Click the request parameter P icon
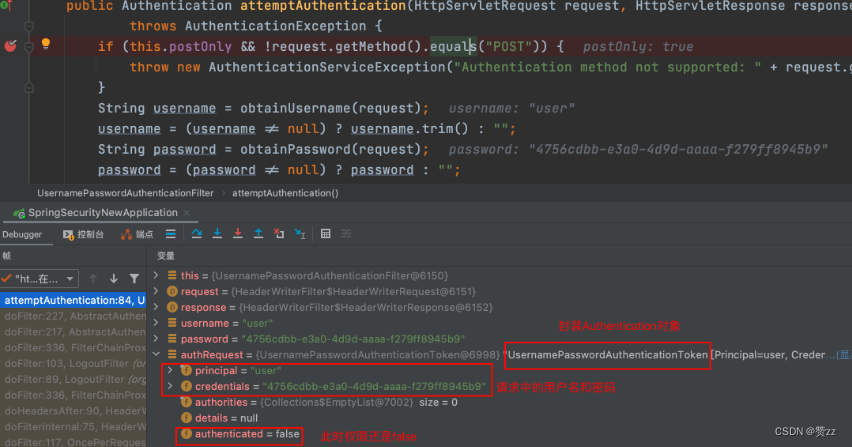852x447 pixels. coord(172,291)
